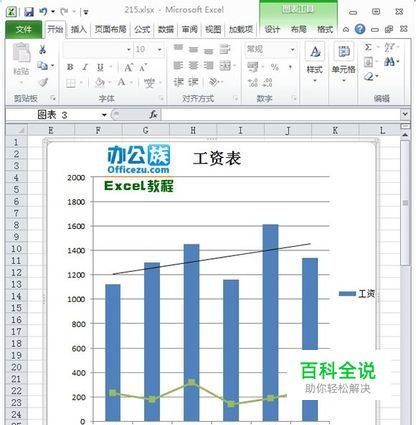
Task: Click the Insert Function fx button
Action: 153,115
